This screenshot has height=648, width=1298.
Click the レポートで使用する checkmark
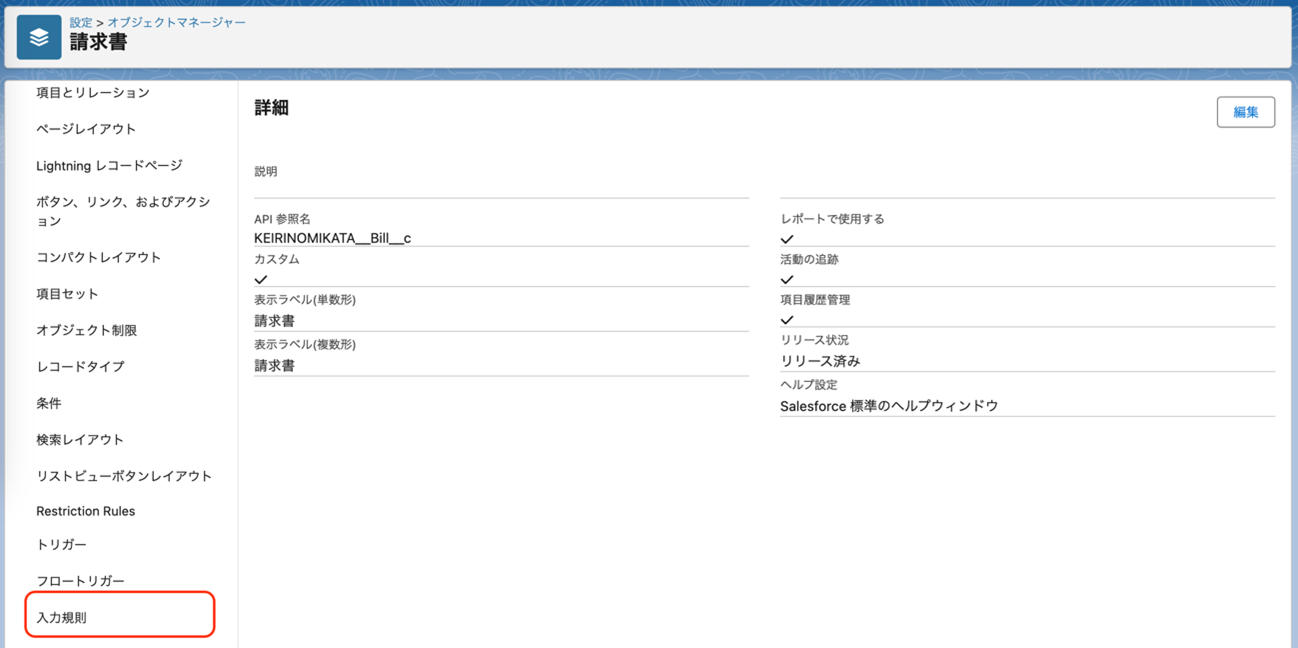click(787, 239)
